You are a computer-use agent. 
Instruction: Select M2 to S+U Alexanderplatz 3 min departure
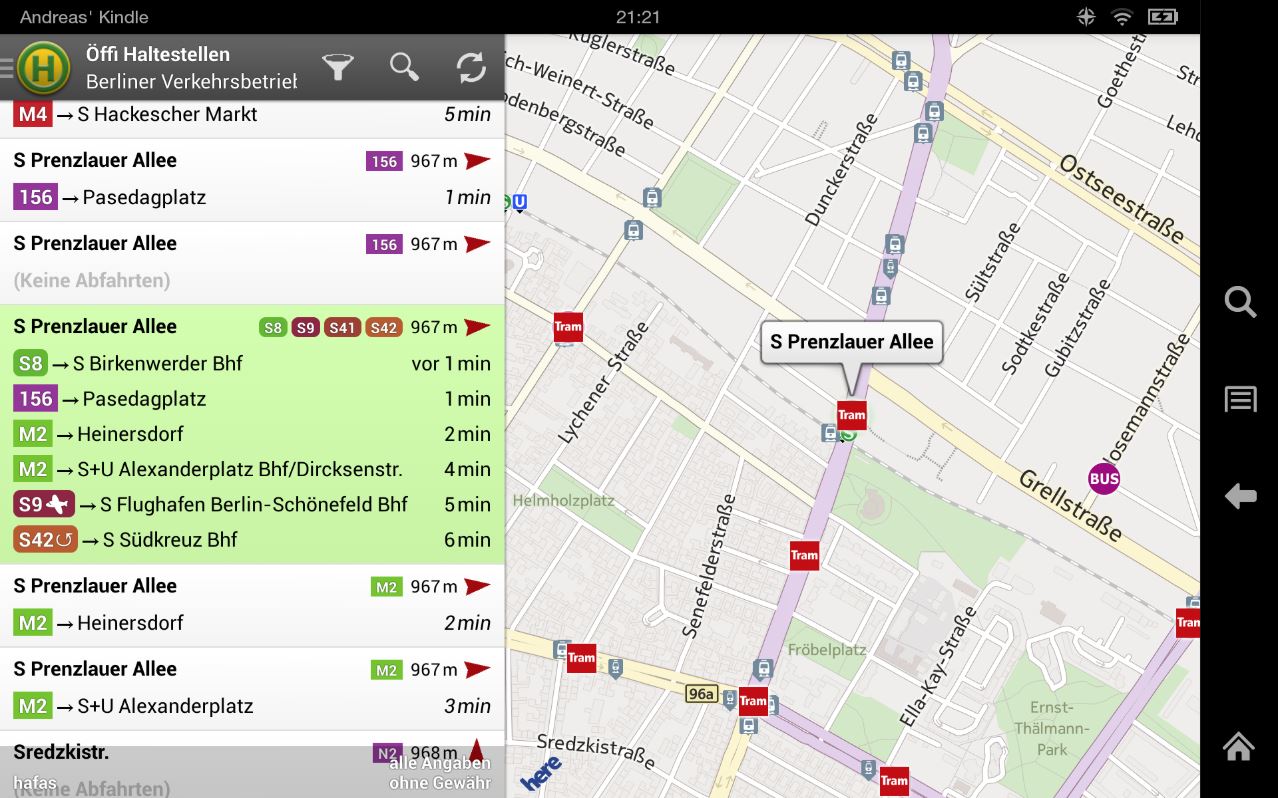coord(252,706)
